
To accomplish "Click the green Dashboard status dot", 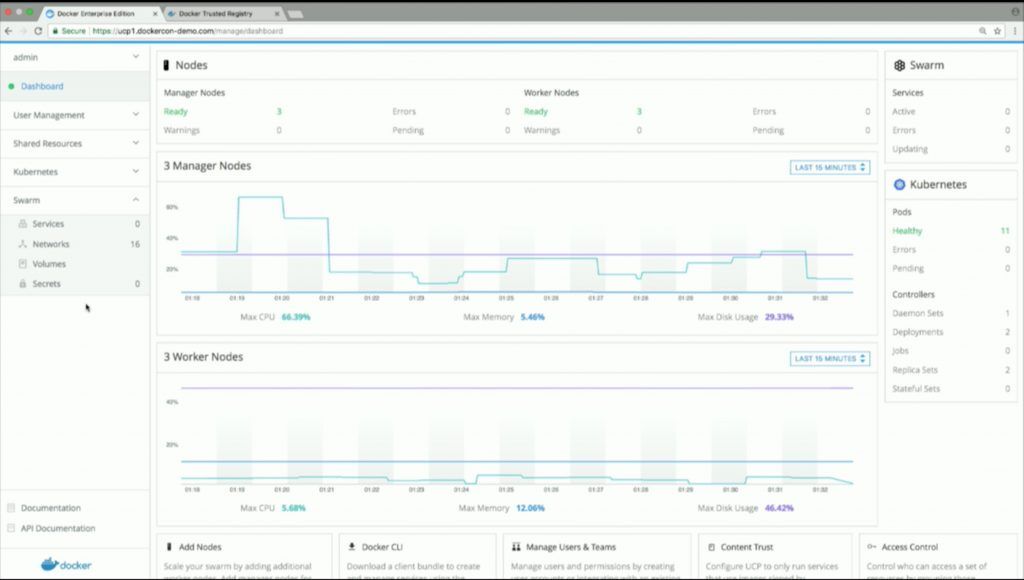I will 11,86.
